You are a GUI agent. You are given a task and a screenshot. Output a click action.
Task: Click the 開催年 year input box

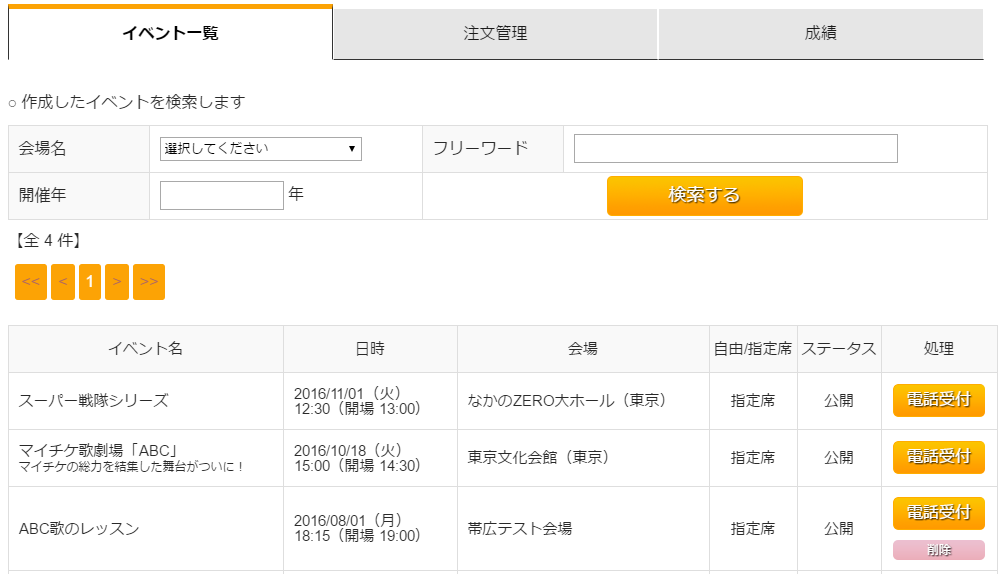pos(222,195)
